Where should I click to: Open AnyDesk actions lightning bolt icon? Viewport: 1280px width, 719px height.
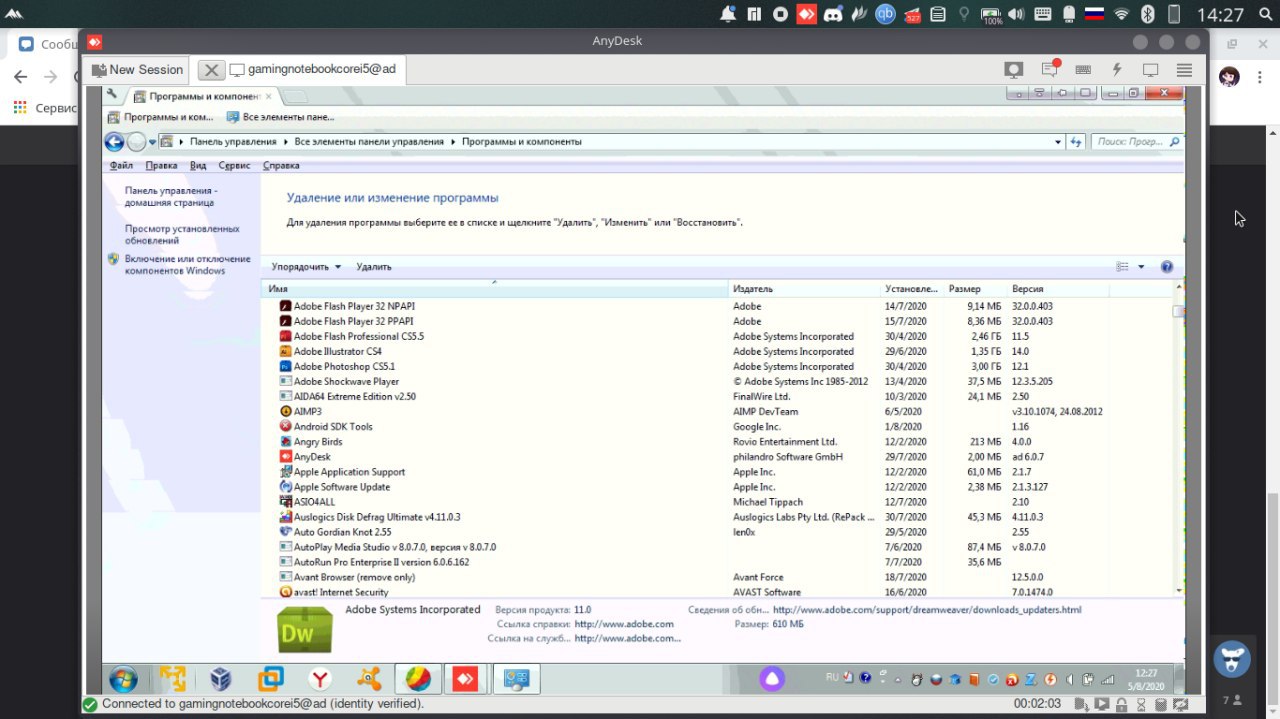(1117, 69)
